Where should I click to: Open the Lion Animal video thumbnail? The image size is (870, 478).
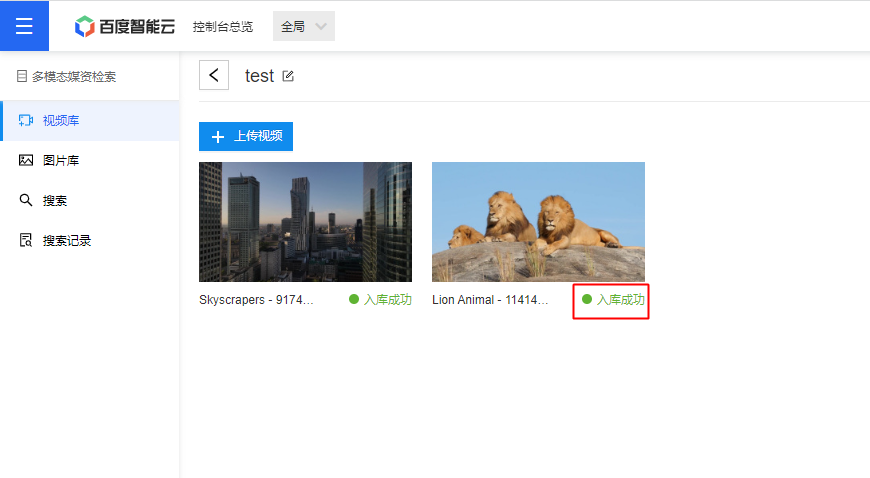tap(538, 222)
